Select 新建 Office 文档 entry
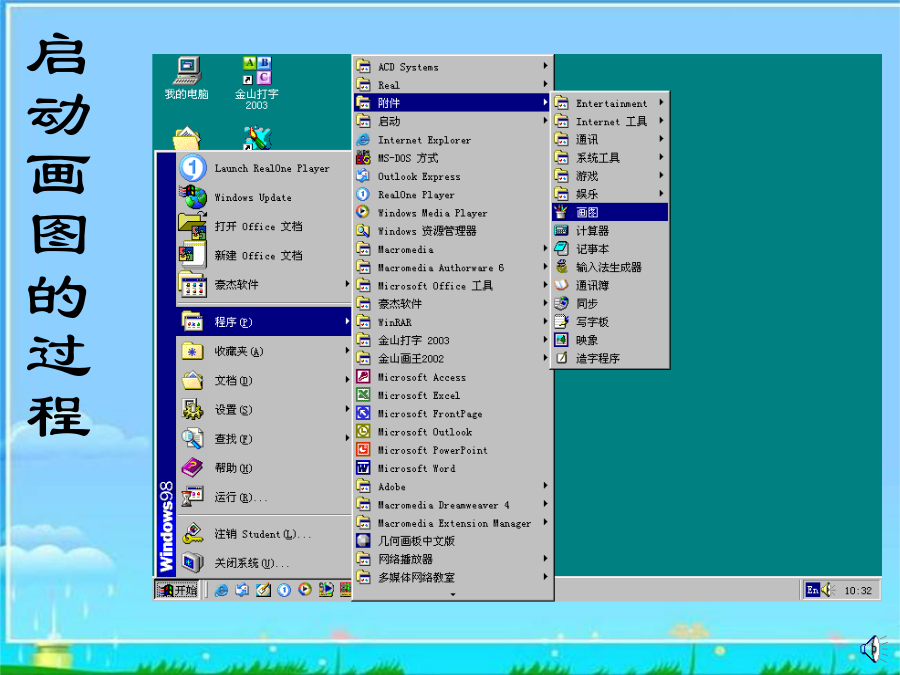This screenshot has width=900, height=675. tap(263, 255)
